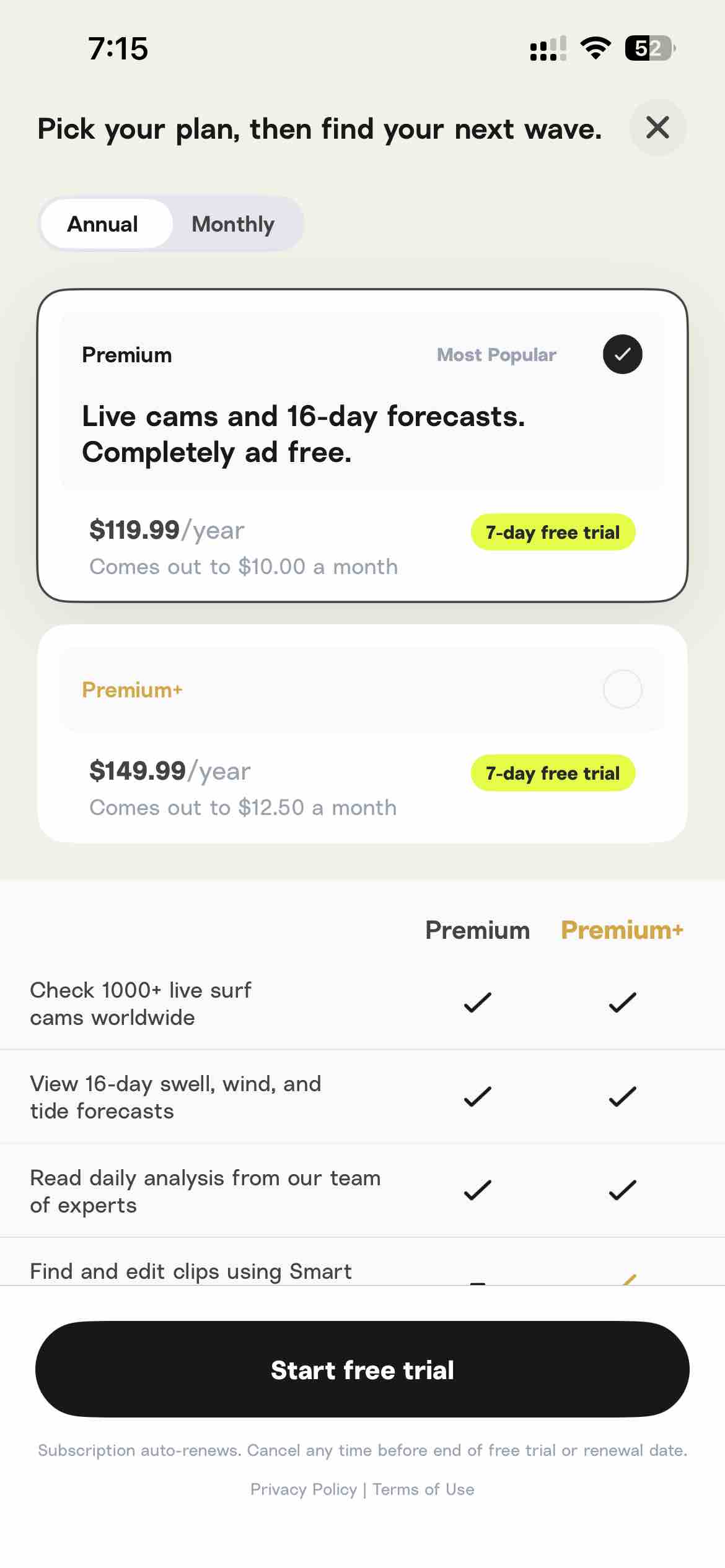The height and width of the screenshot is (1568, 725).
Task: Open the Terms of Use
Action: coord(424,1489)
